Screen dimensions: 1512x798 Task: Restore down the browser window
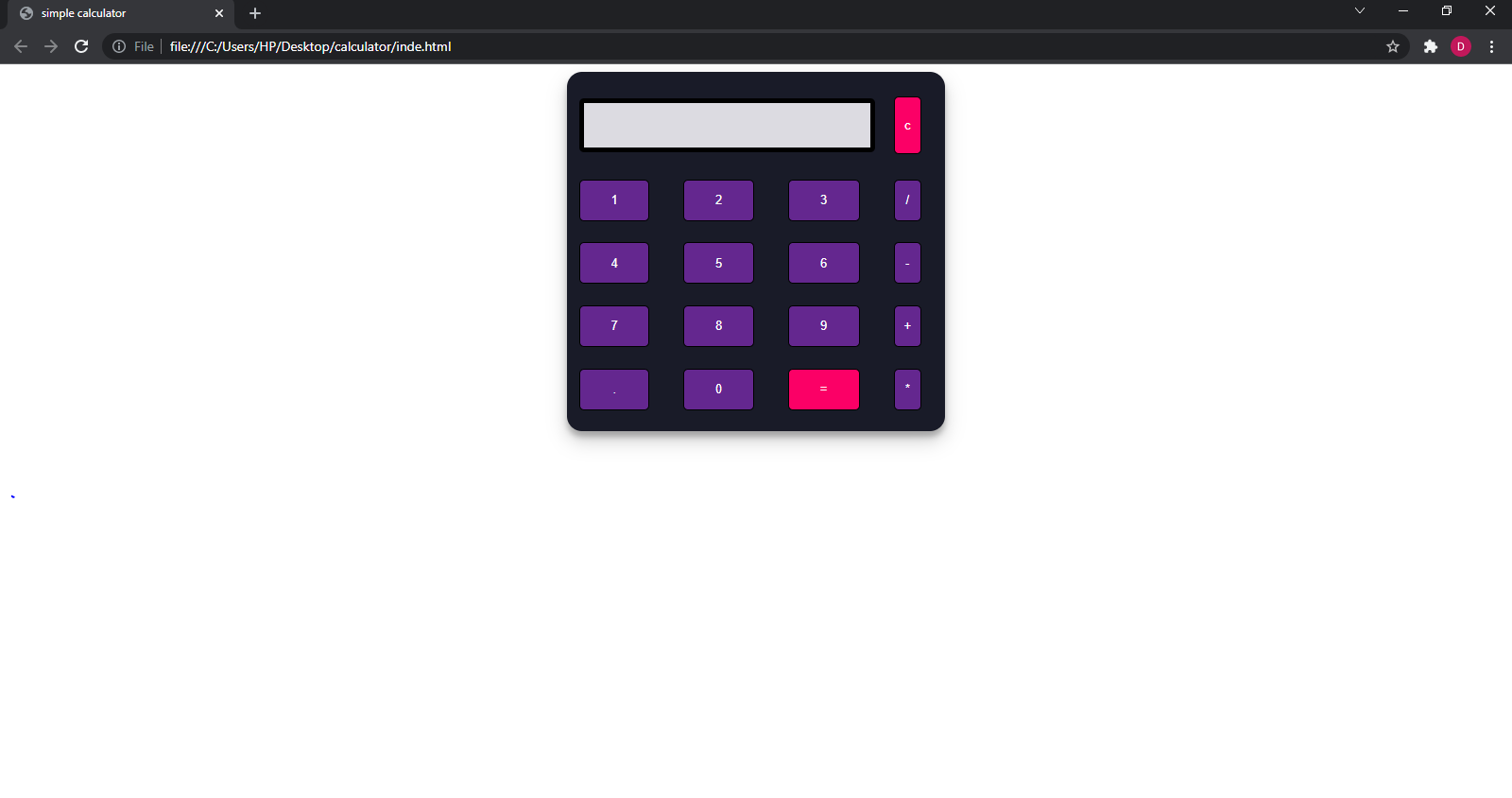pos(1447,11)
